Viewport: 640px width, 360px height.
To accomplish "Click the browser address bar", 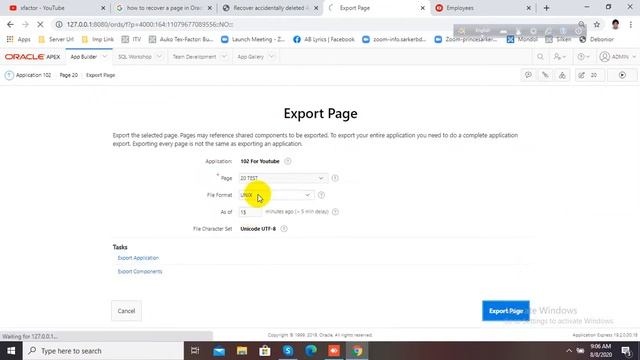I will [318, 24].
